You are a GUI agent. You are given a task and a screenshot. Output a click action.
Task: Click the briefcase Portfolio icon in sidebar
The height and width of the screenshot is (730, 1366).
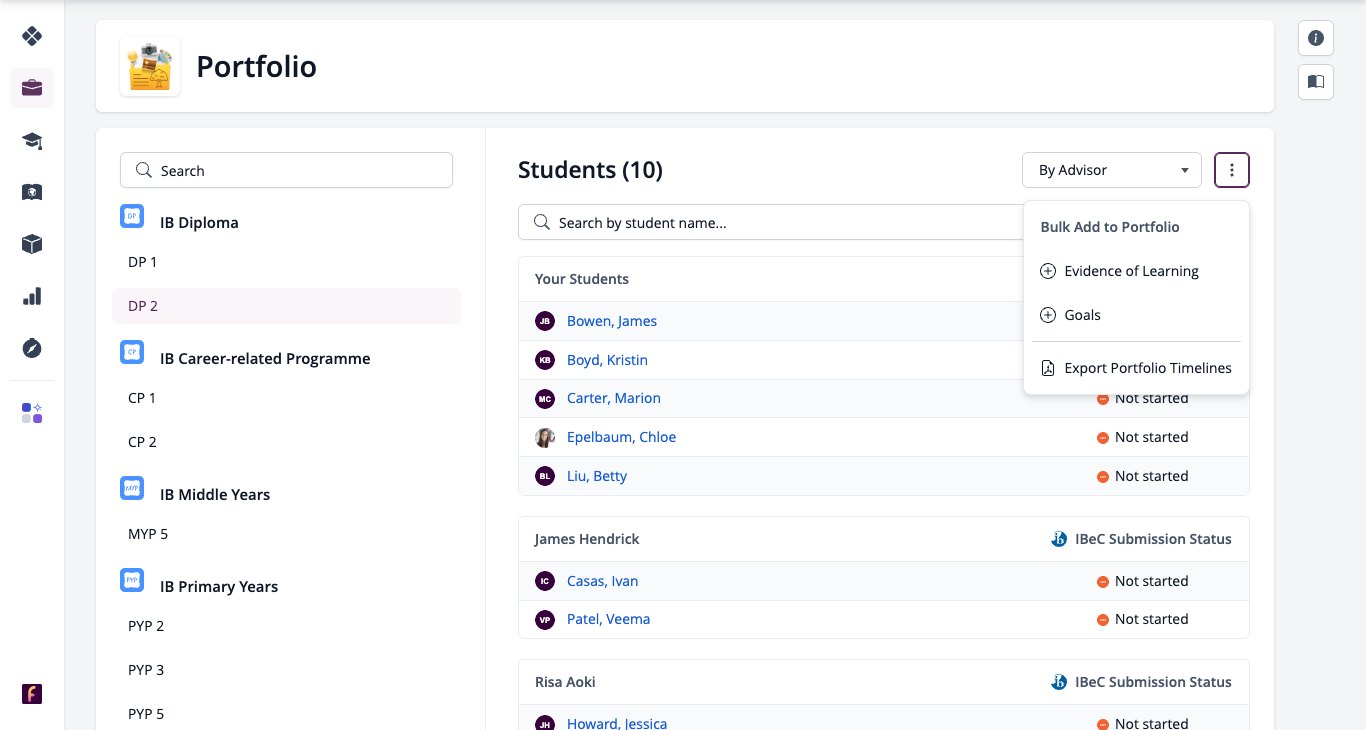pyautogui.click(x=32, y=88)
